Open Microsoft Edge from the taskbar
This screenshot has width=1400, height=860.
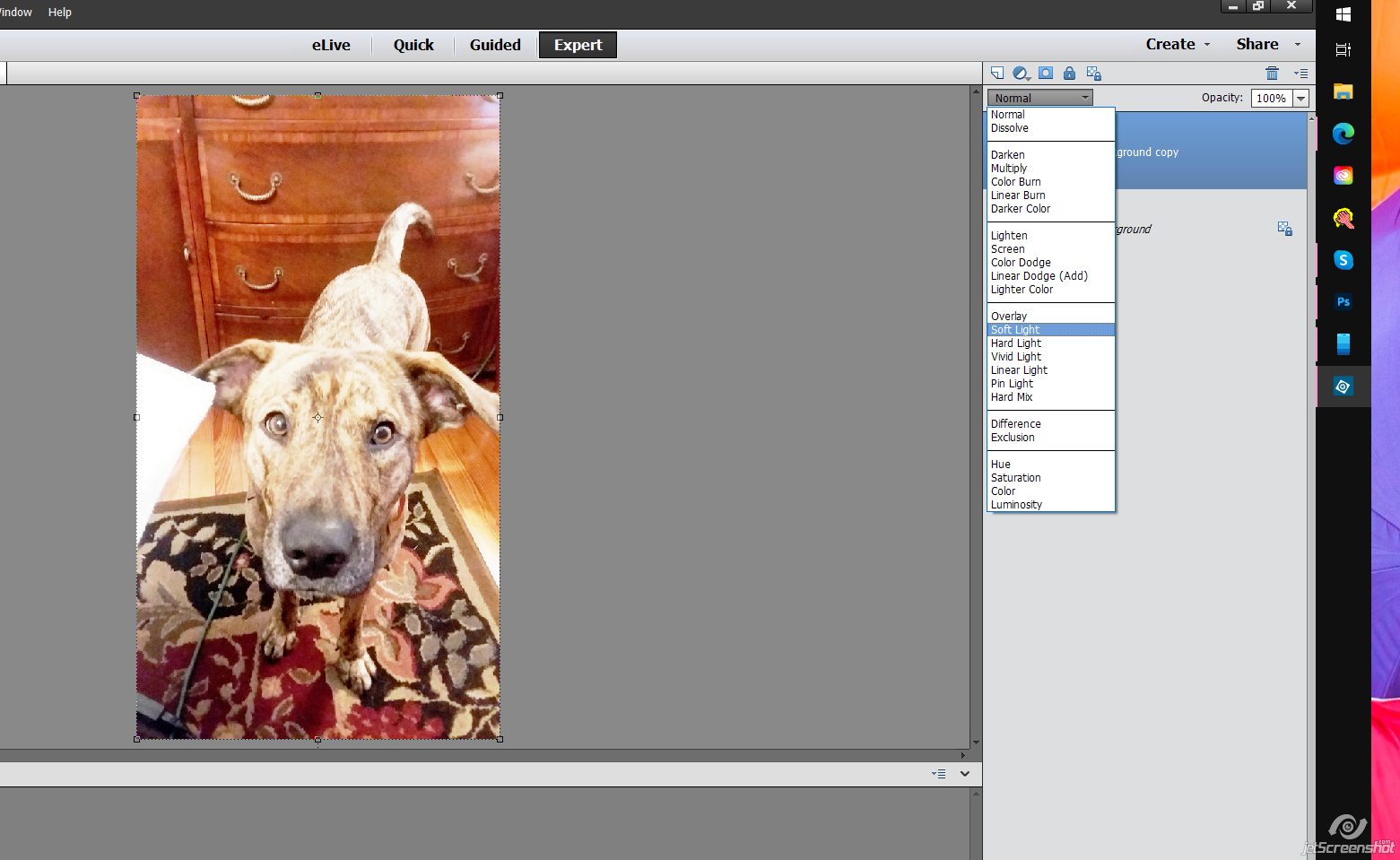[x=1343, y=134]
